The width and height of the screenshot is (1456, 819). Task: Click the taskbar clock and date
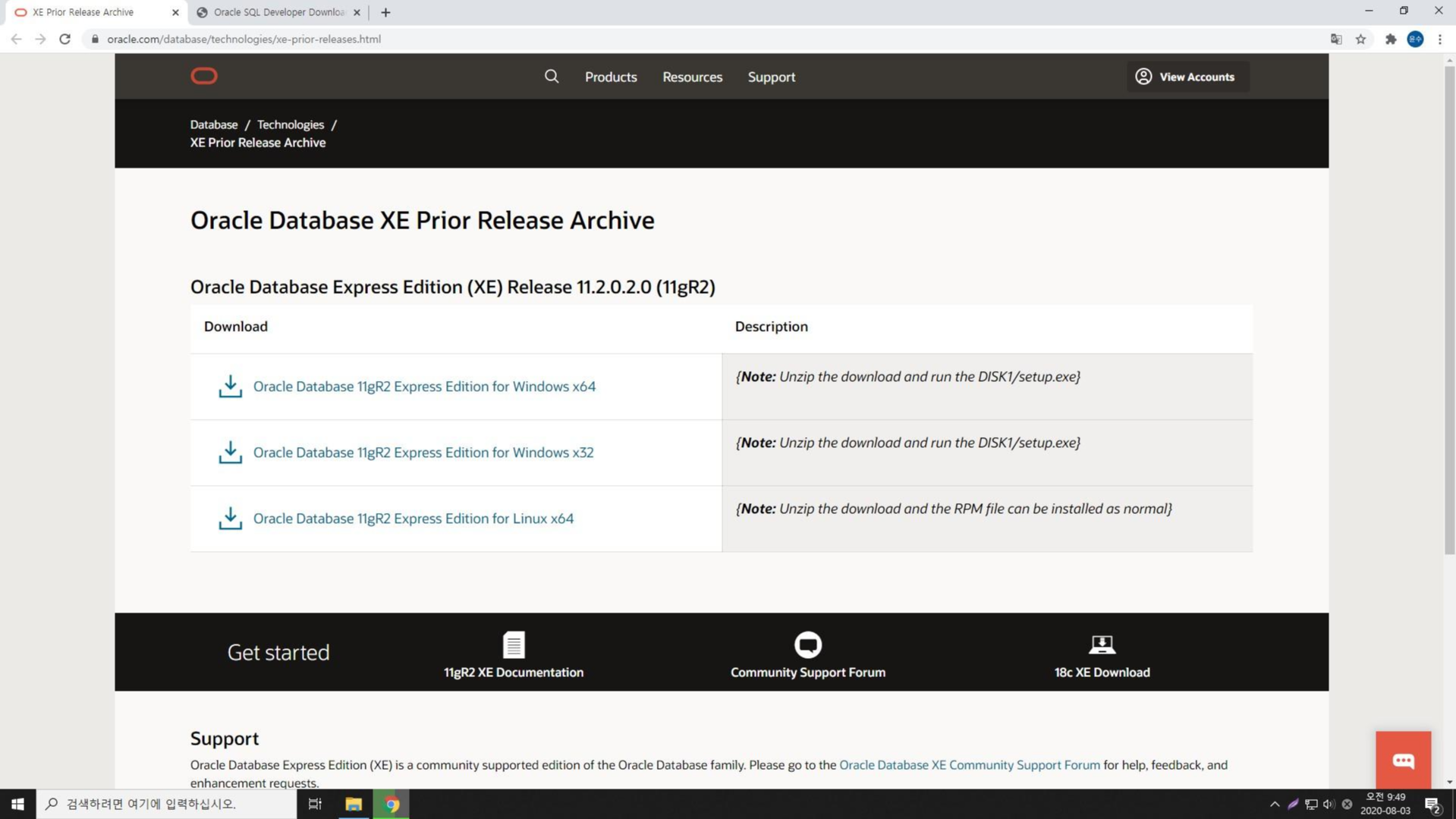click(1385, 804)
